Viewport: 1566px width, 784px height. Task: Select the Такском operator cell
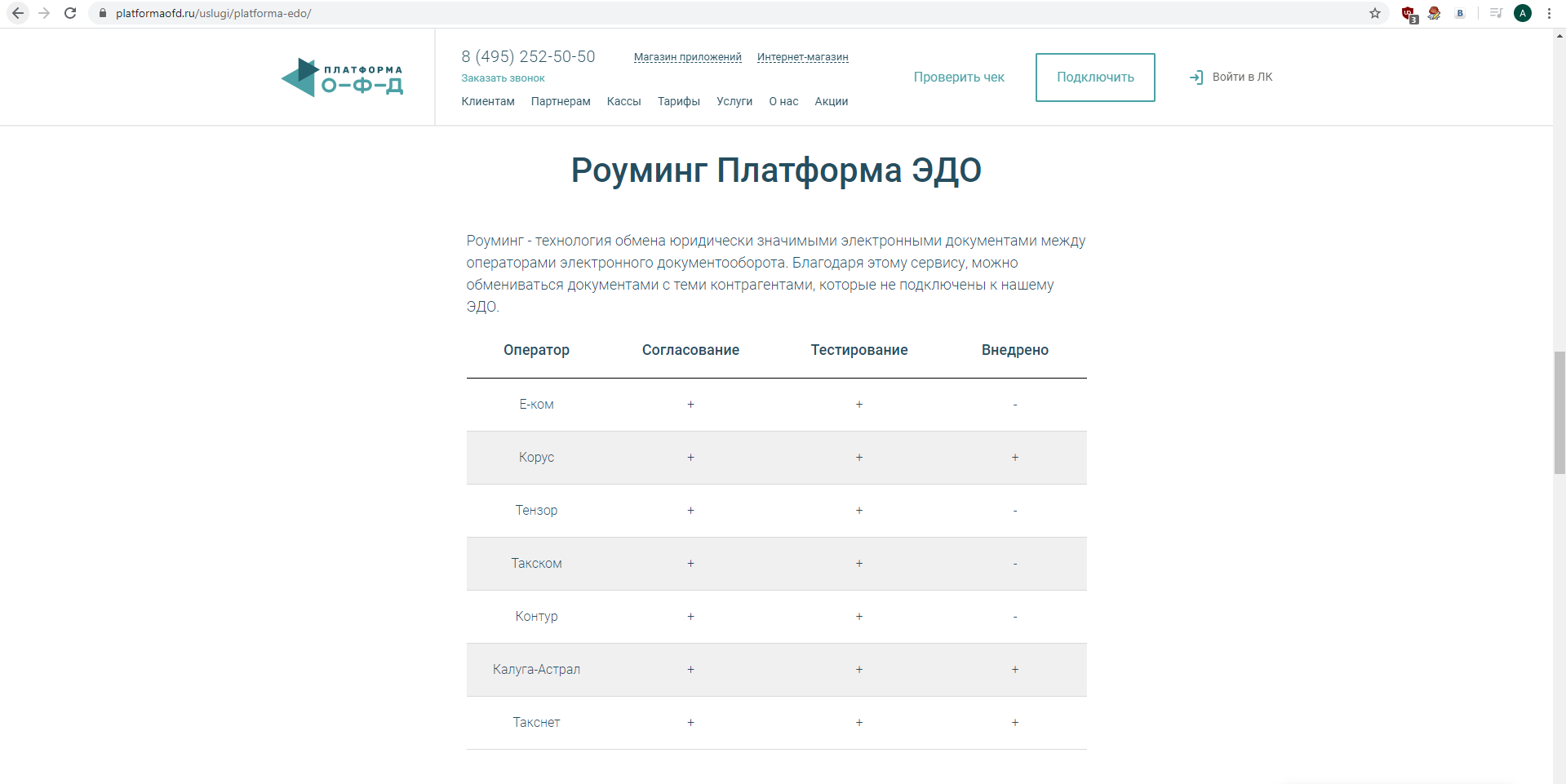[x=537, y=564]
